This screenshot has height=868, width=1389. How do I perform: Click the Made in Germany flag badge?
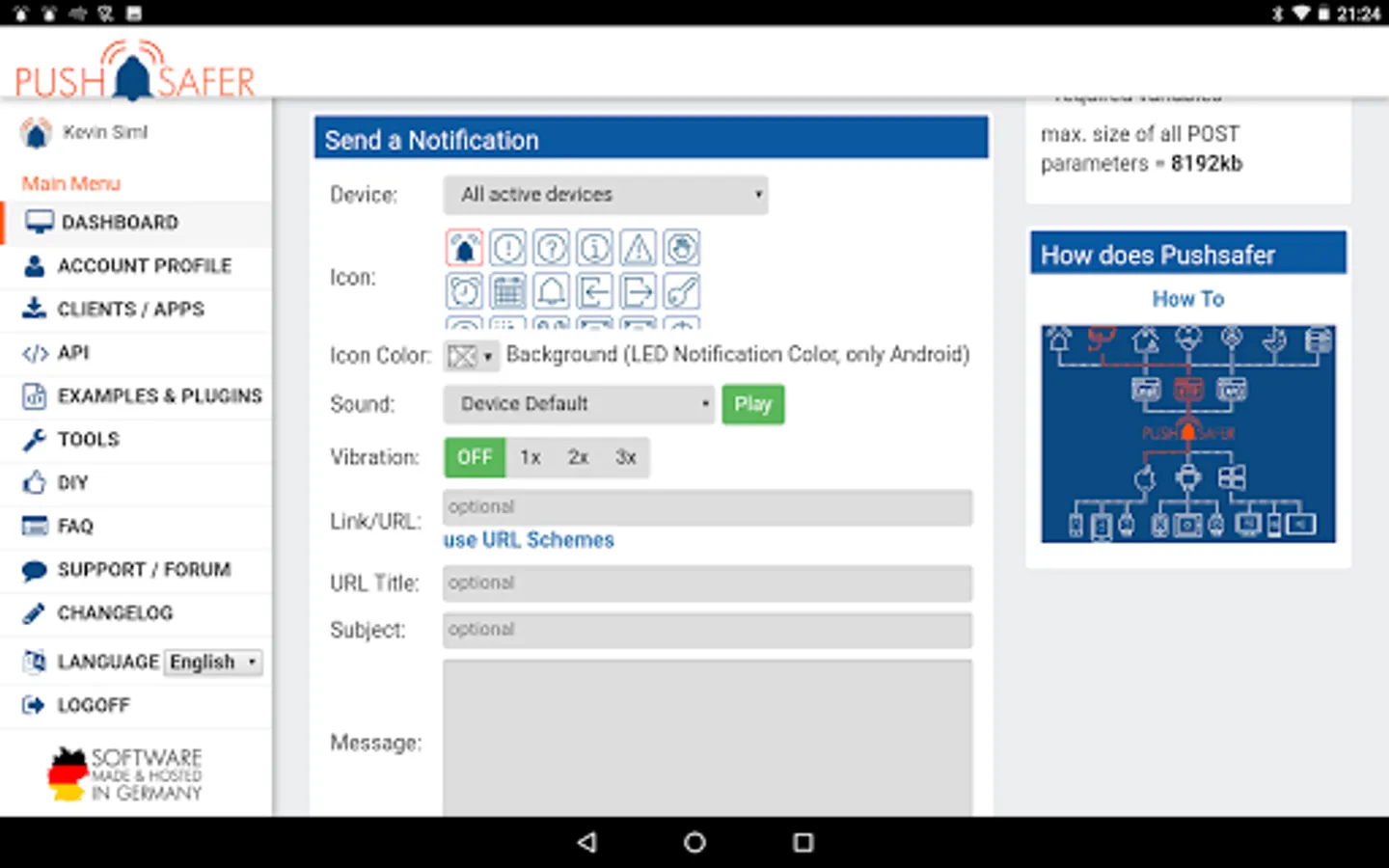coord(125,774)
